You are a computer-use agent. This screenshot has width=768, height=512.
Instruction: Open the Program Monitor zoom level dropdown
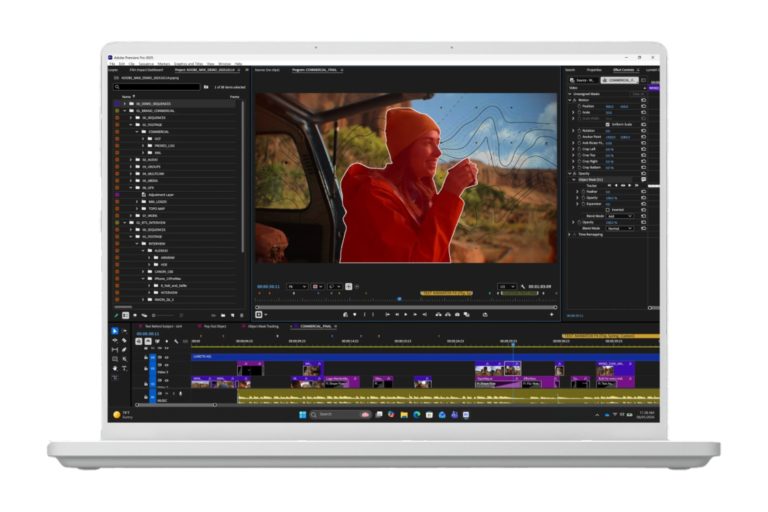[297, 287]
